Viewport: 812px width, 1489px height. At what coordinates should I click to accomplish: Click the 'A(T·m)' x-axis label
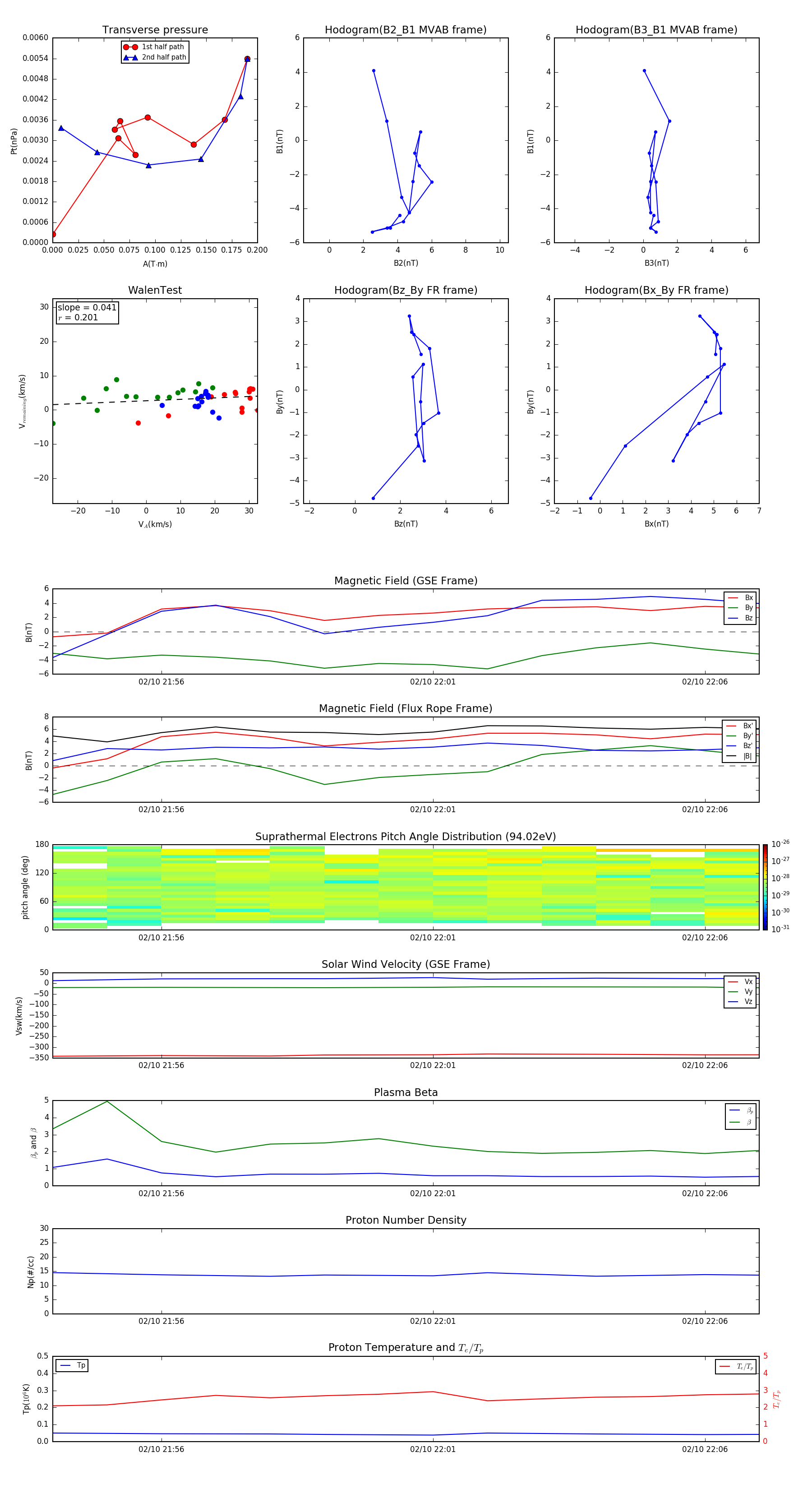155,264
